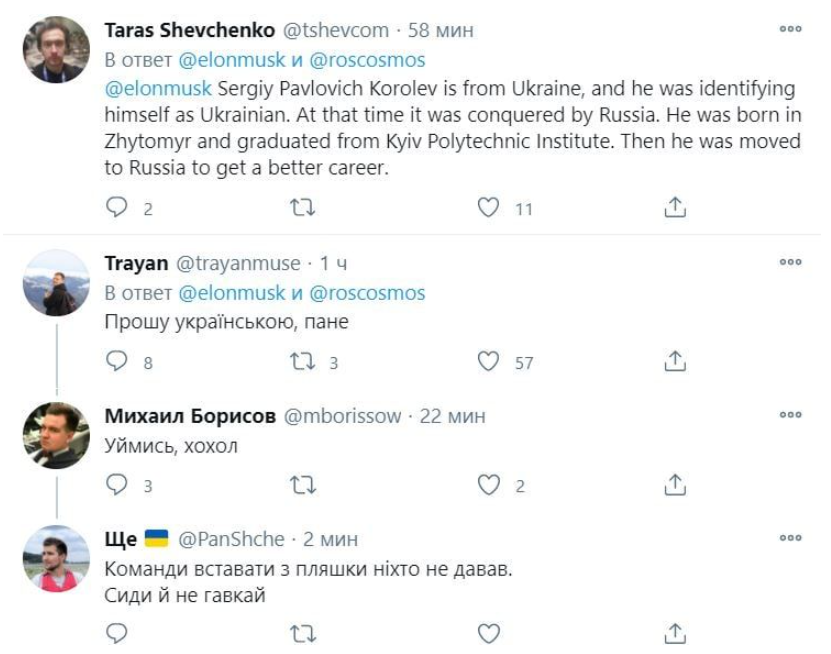Share the tweet by @PanShche
The height and width of the screenshot is (654, 831).
tap(675, 633)
